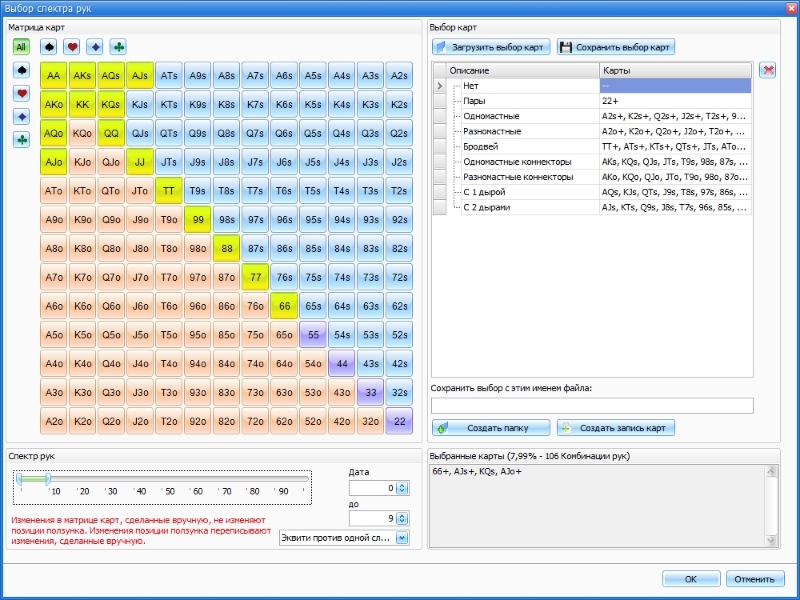Toggle the 44 pair cell
Image resolution: width=800 pixels, height=600 pixels.
click(342, 364)
